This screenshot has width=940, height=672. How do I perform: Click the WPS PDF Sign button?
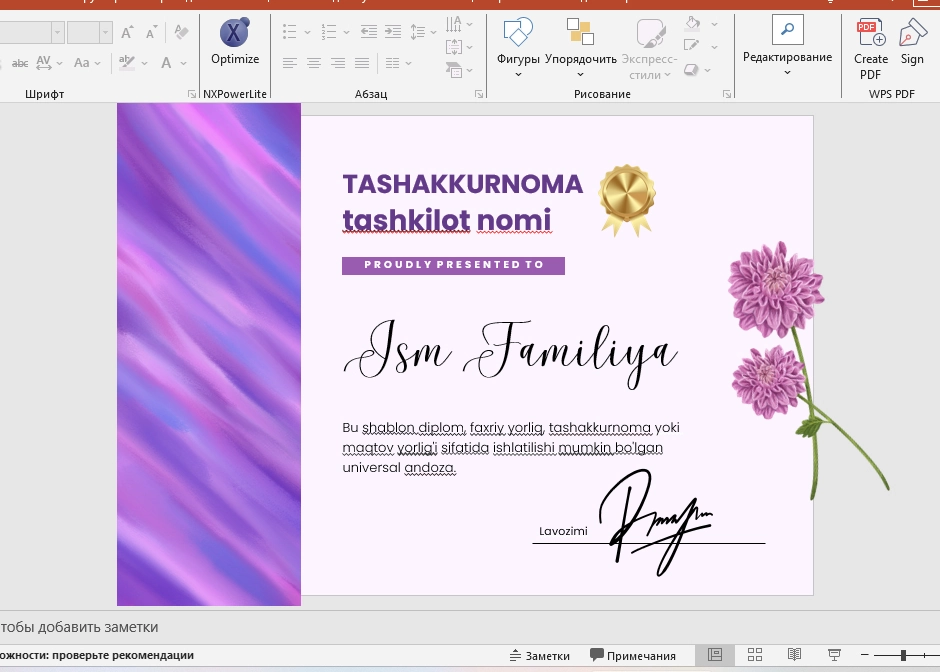pyautogui.click(x=912, y=42)
